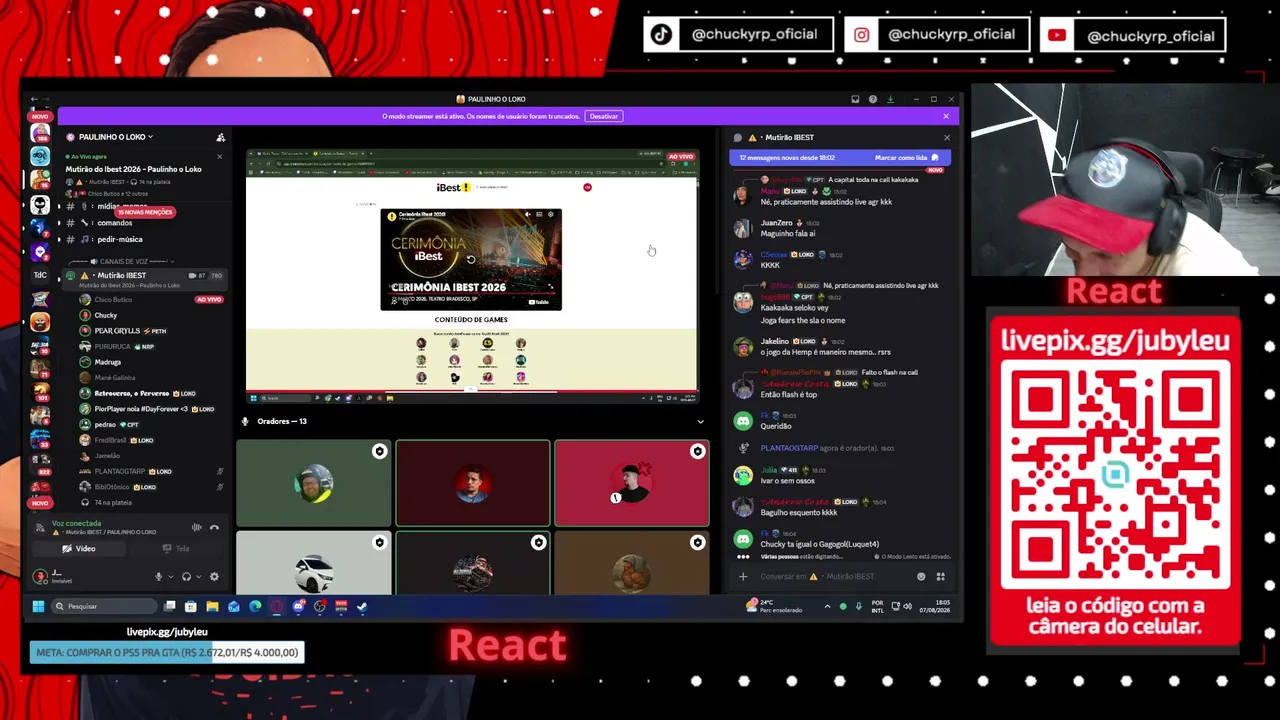The image size is (1280, 720).
Task: Click speaker Chico Butico in the stage list
Action: [113, 299]
